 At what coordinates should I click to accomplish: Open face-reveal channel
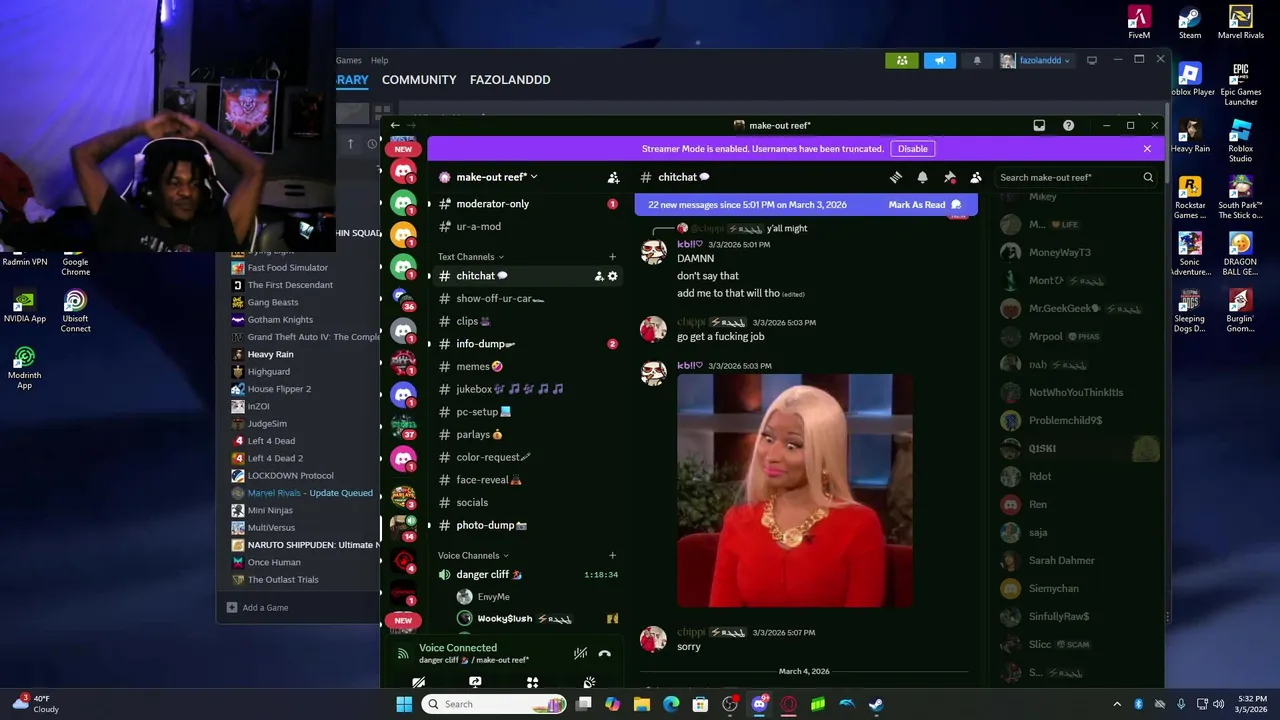(525, 480)
